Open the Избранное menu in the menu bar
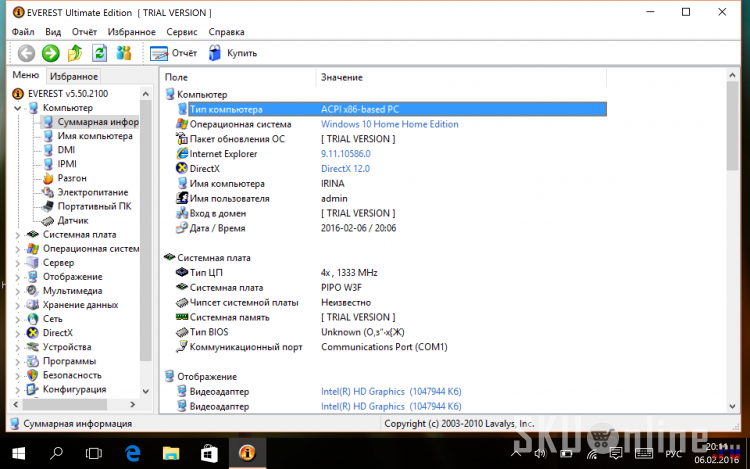 point(132,32)
